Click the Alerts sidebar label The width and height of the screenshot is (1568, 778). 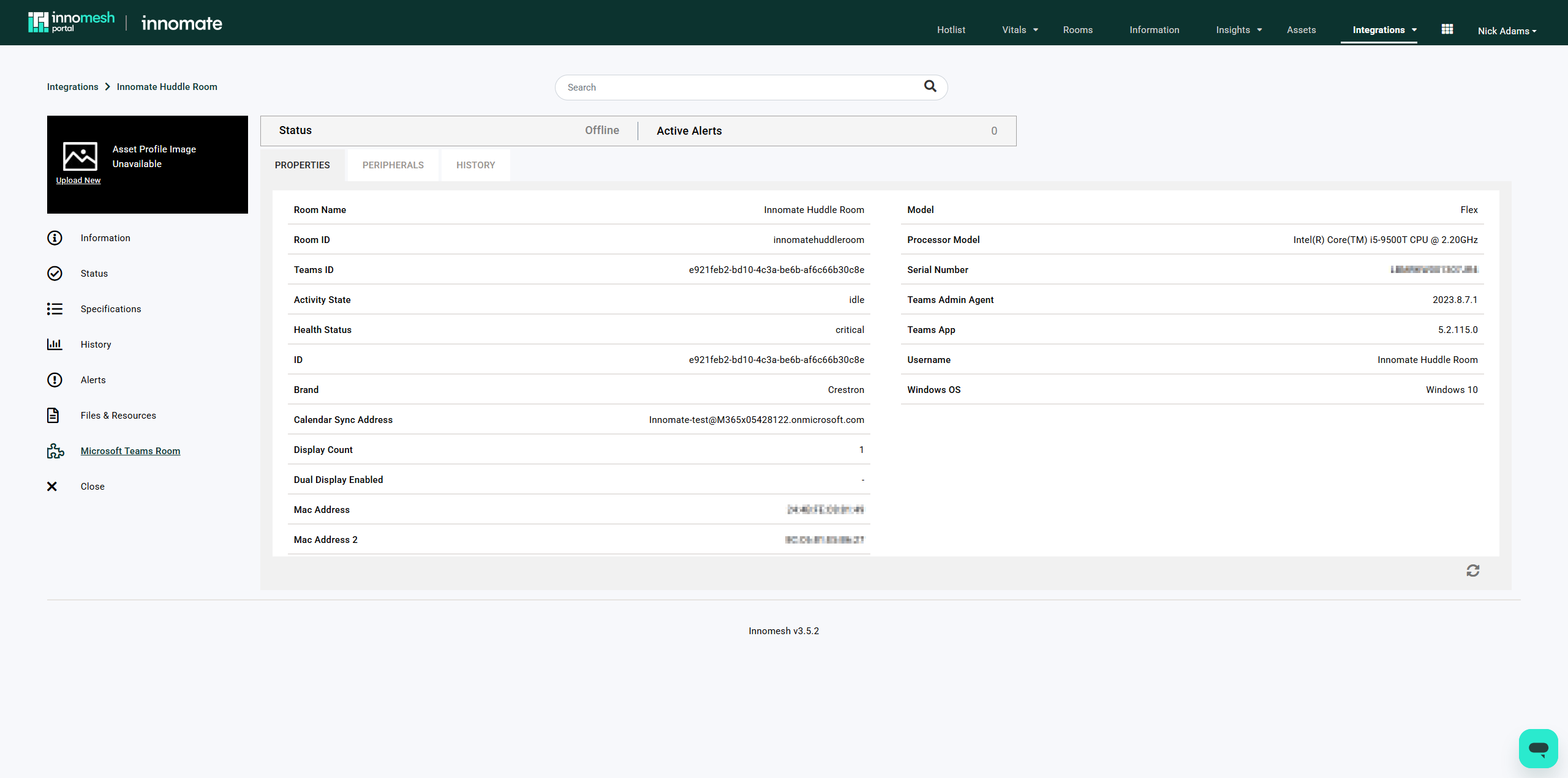coord(93,380)
